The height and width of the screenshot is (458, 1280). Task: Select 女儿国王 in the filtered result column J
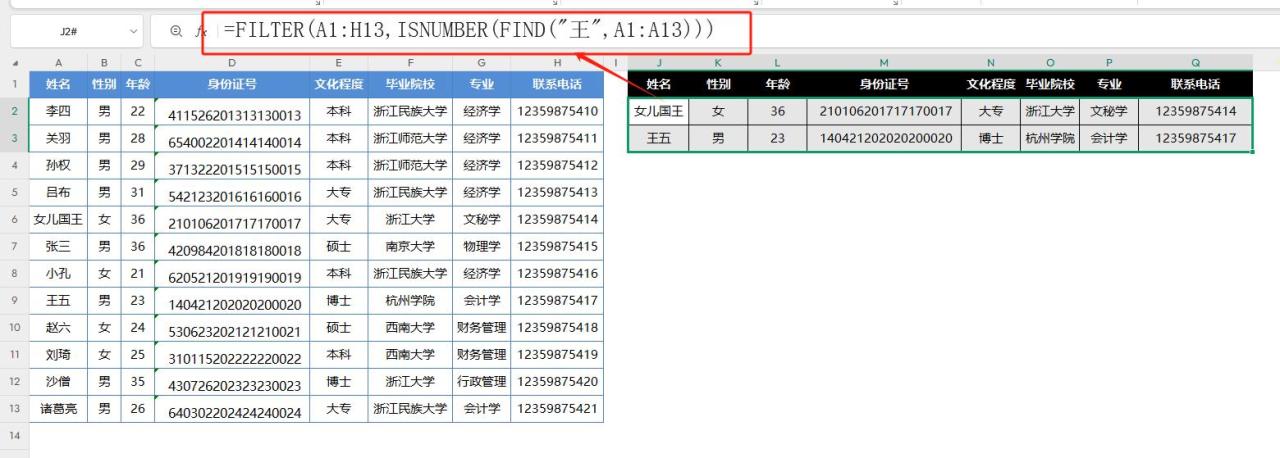(658, 111)
